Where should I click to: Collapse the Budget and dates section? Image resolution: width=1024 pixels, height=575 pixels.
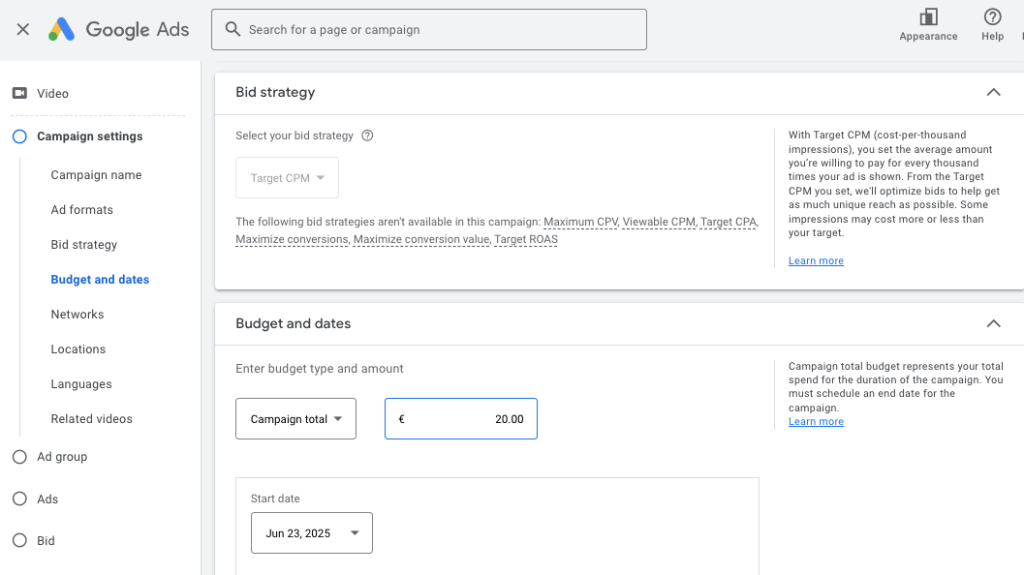point(993,324)
